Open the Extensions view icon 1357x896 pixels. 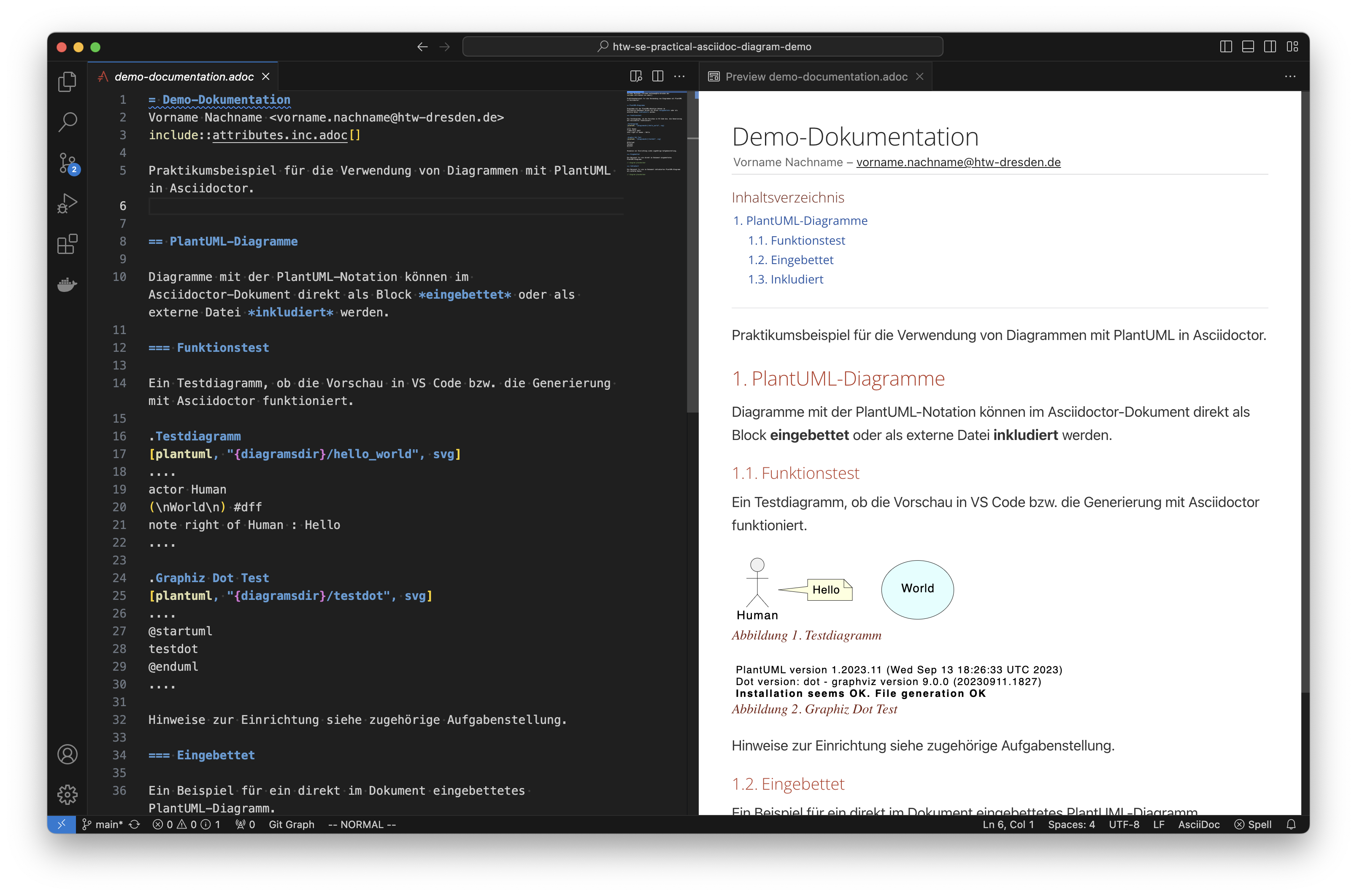(x=67, y=244)
